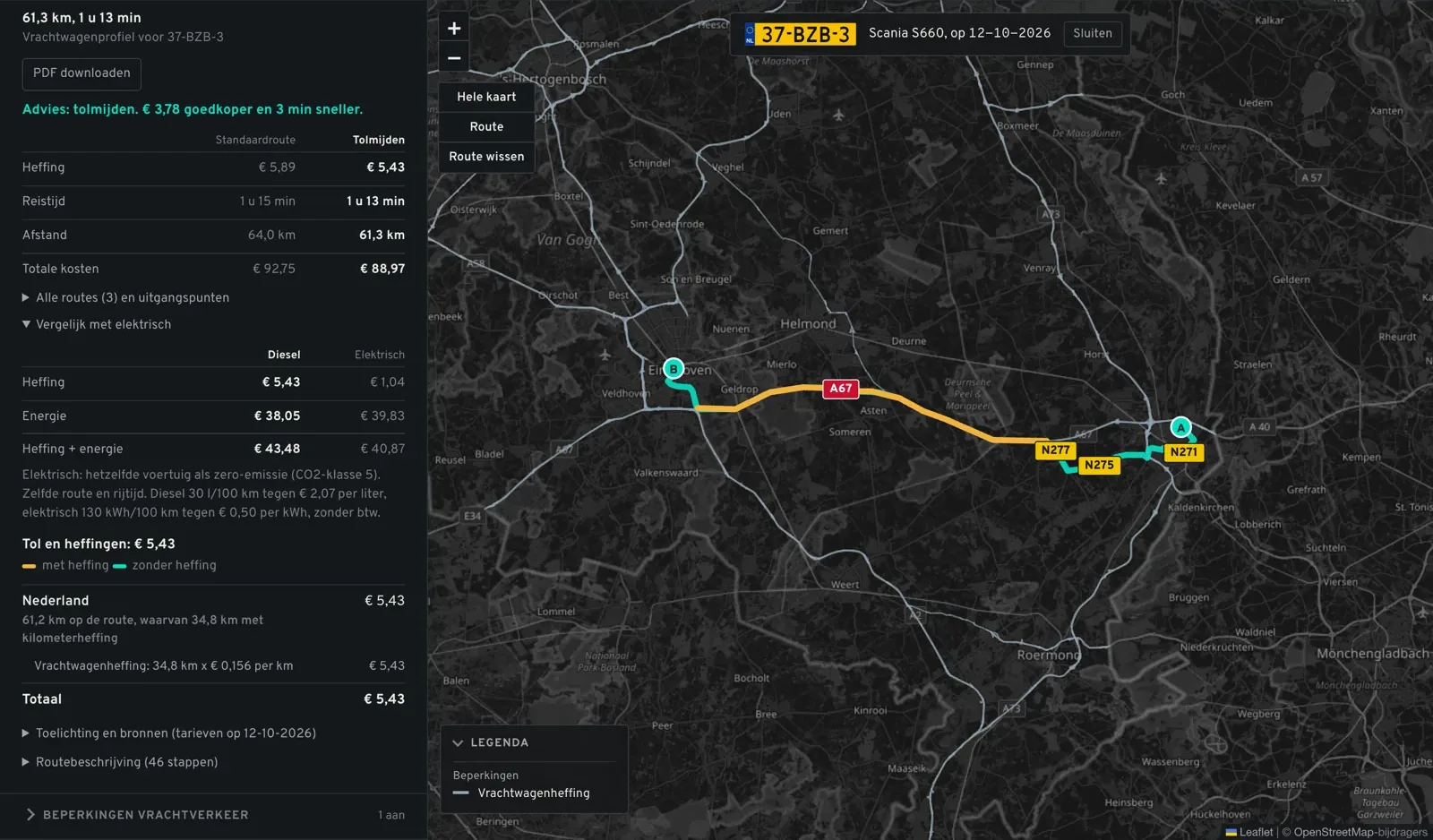Screen dimensions: 1433x840
Task: Expand Toelichting en bronnen section
Action: coord(169,733)
